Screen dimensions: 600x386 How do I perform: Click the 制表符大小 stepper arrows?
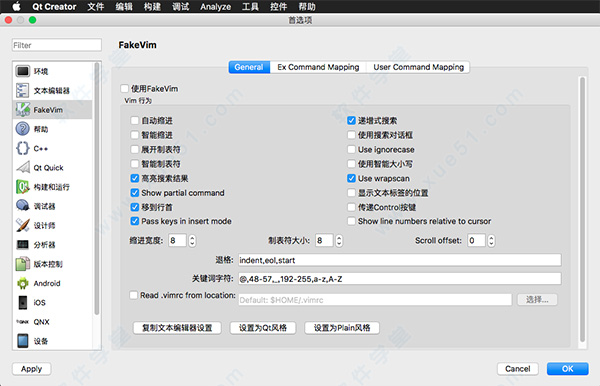[x=339, y=240]
